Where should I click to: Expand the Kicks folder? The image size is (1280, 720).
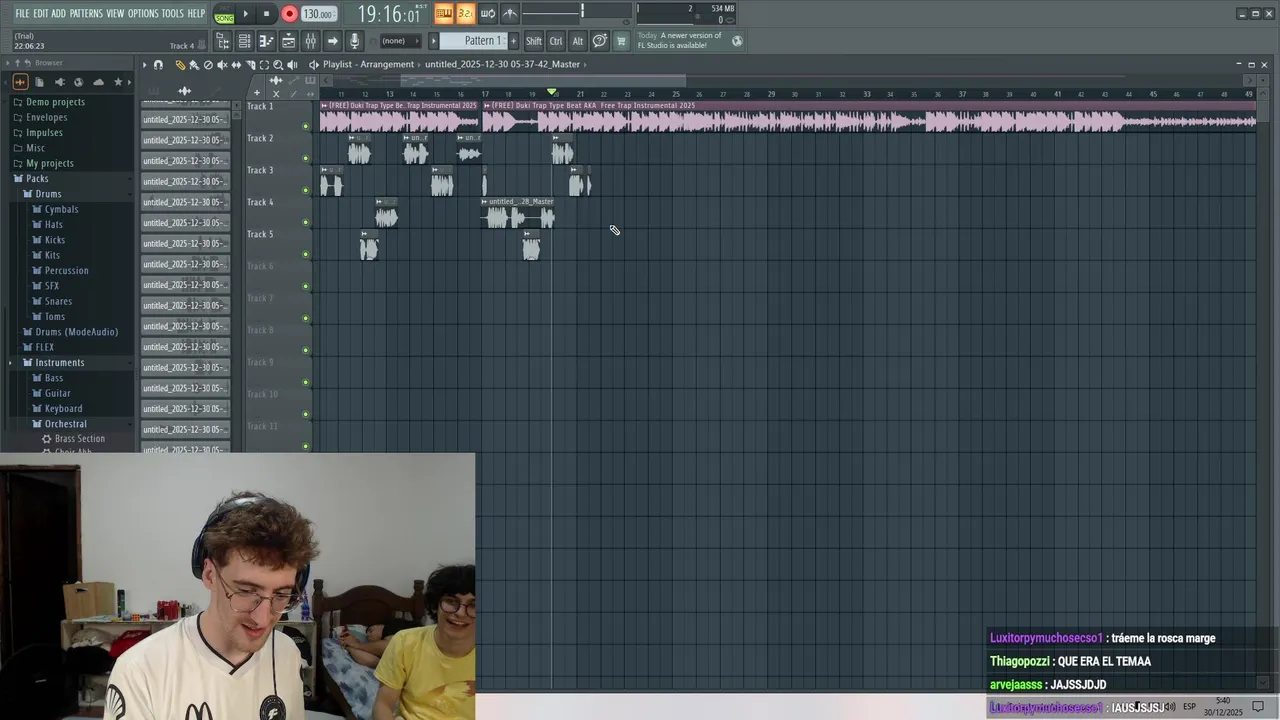55,240
